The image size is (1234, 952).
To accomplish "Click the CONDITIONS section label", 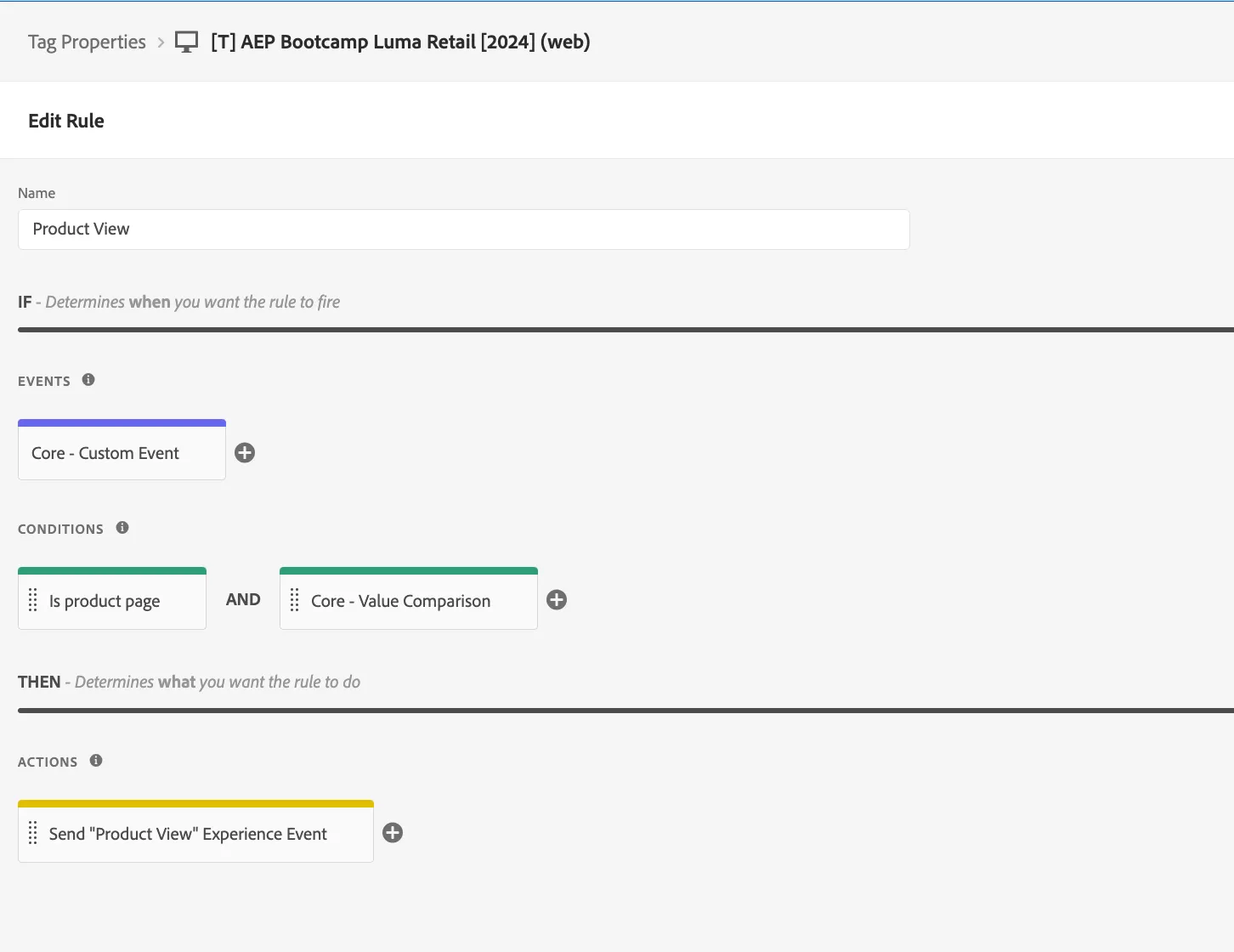I will point(60,529).
